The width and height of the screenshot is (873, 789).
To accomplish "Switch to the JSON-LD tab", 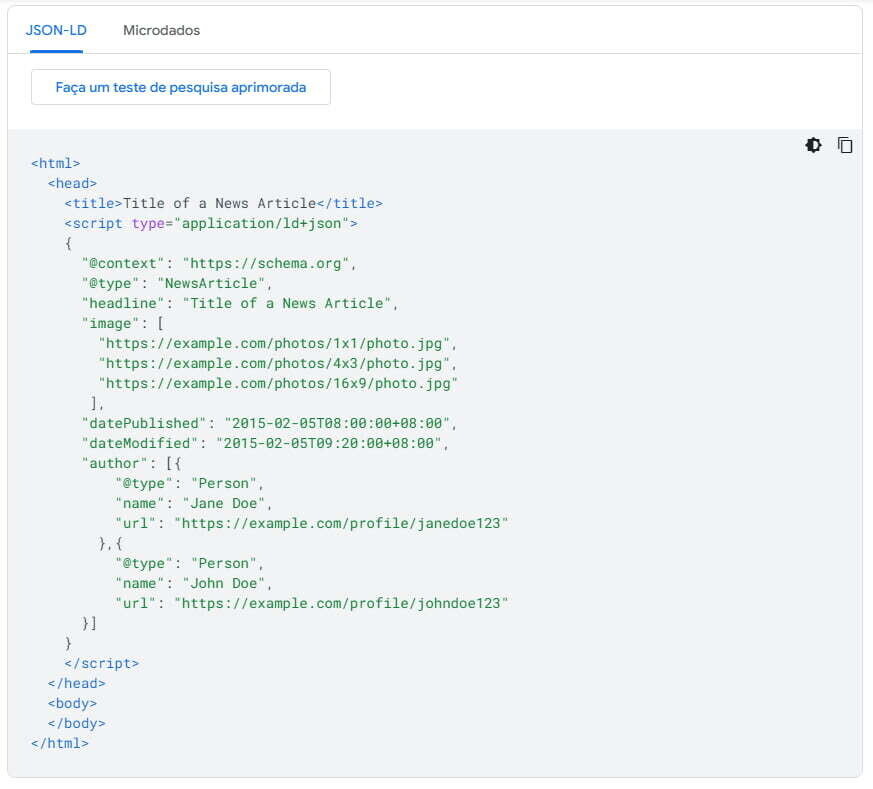I will pyautogui.click(x=56, y=30).
